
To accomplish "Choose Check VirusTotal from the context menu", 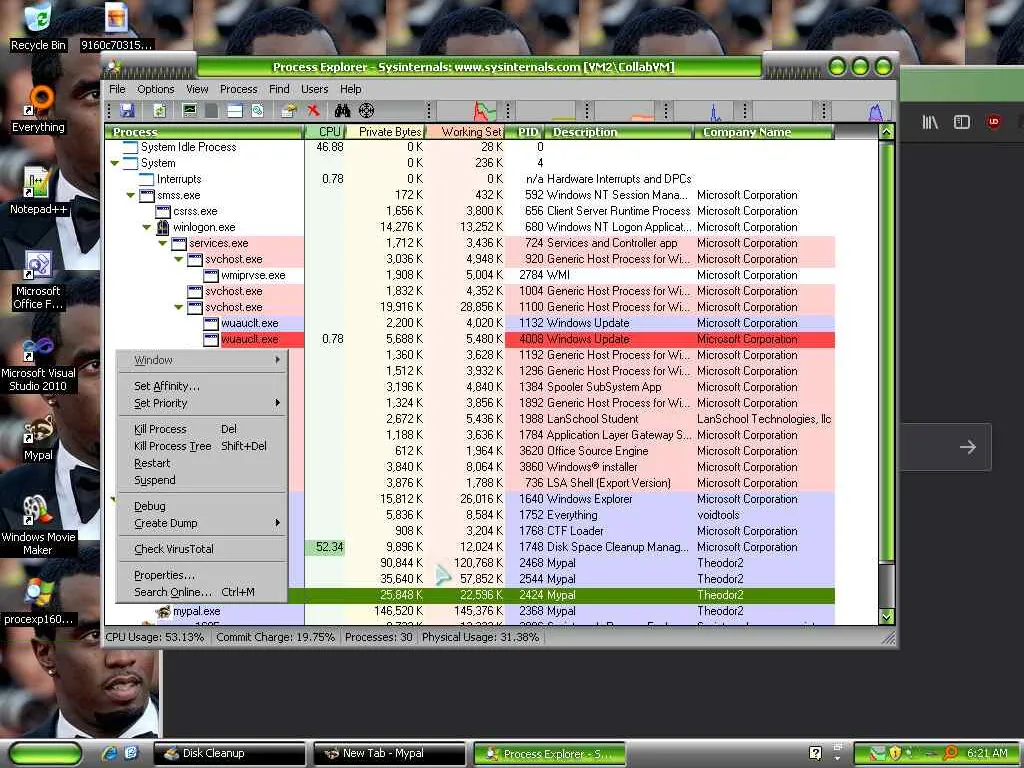I will 202,549.
